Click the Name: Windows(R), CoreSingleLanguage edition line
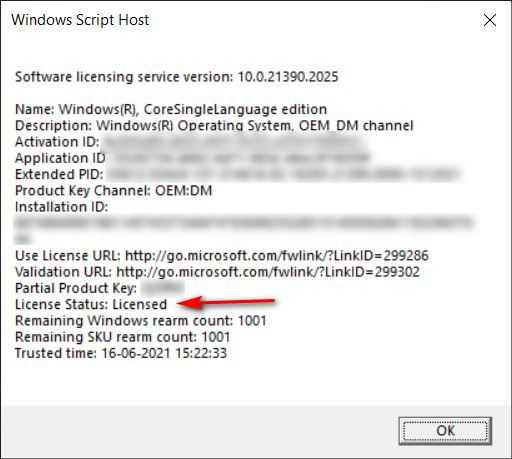 [171, 109]
